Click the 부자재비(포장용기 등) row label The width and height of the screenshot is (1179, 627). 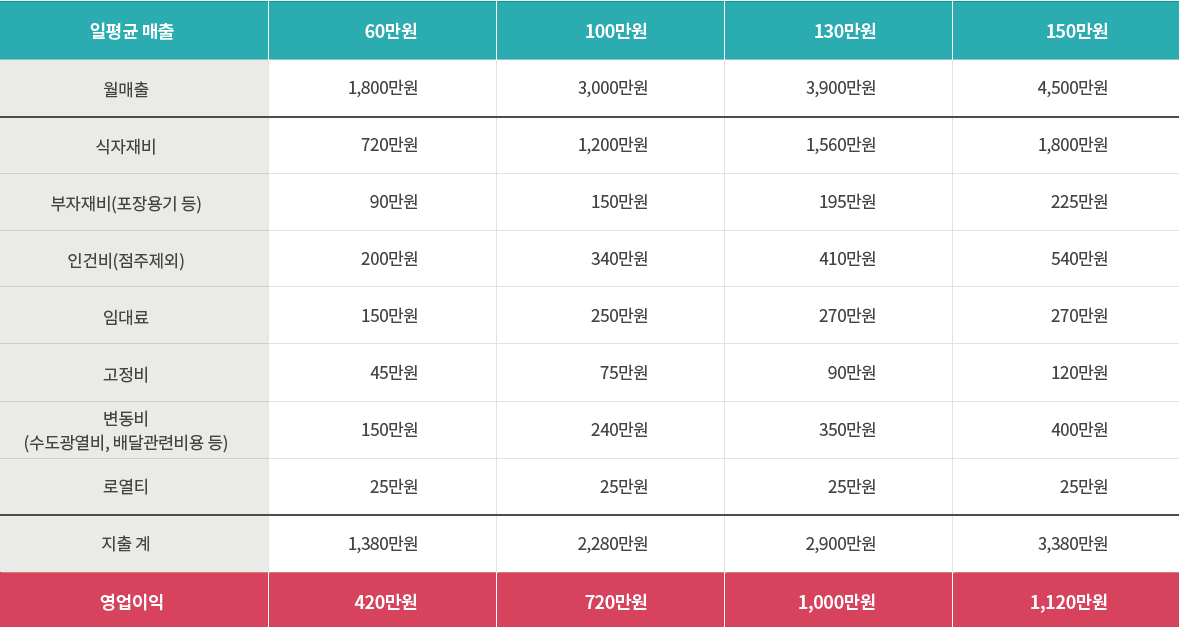click(x=134, y=202)
